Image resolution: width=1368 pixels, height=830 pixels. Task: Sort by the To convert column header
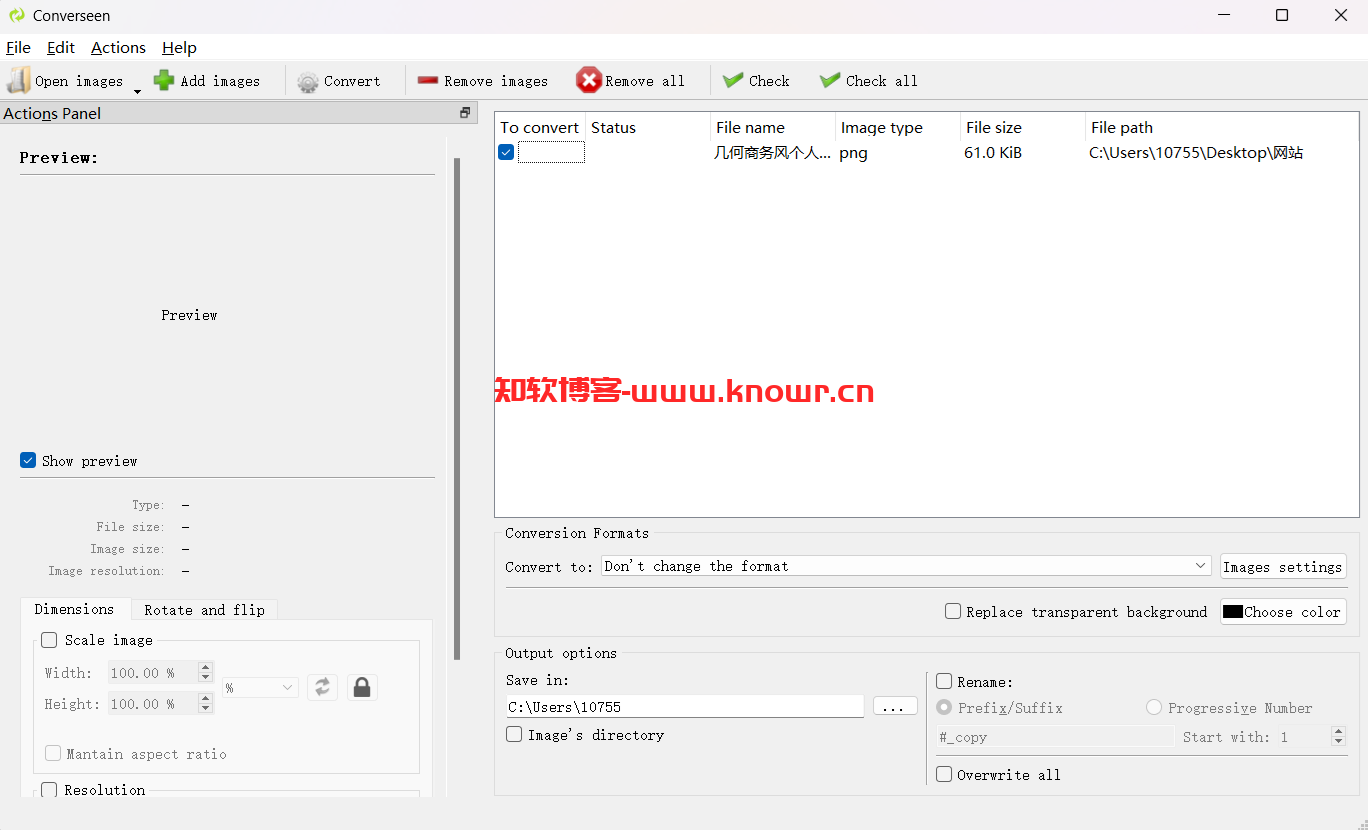click(x=540, y=127)
